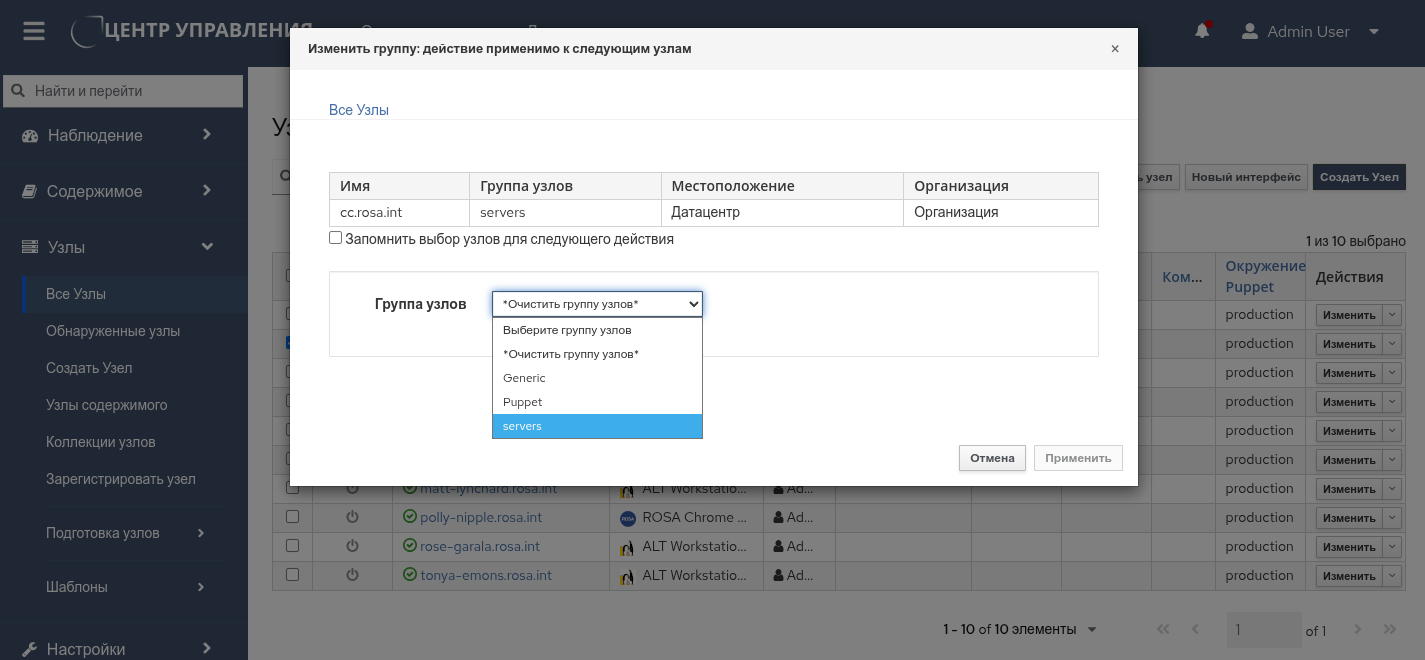Click the Настройки wrench icon

pyautogui.click(x=30, y=649)
